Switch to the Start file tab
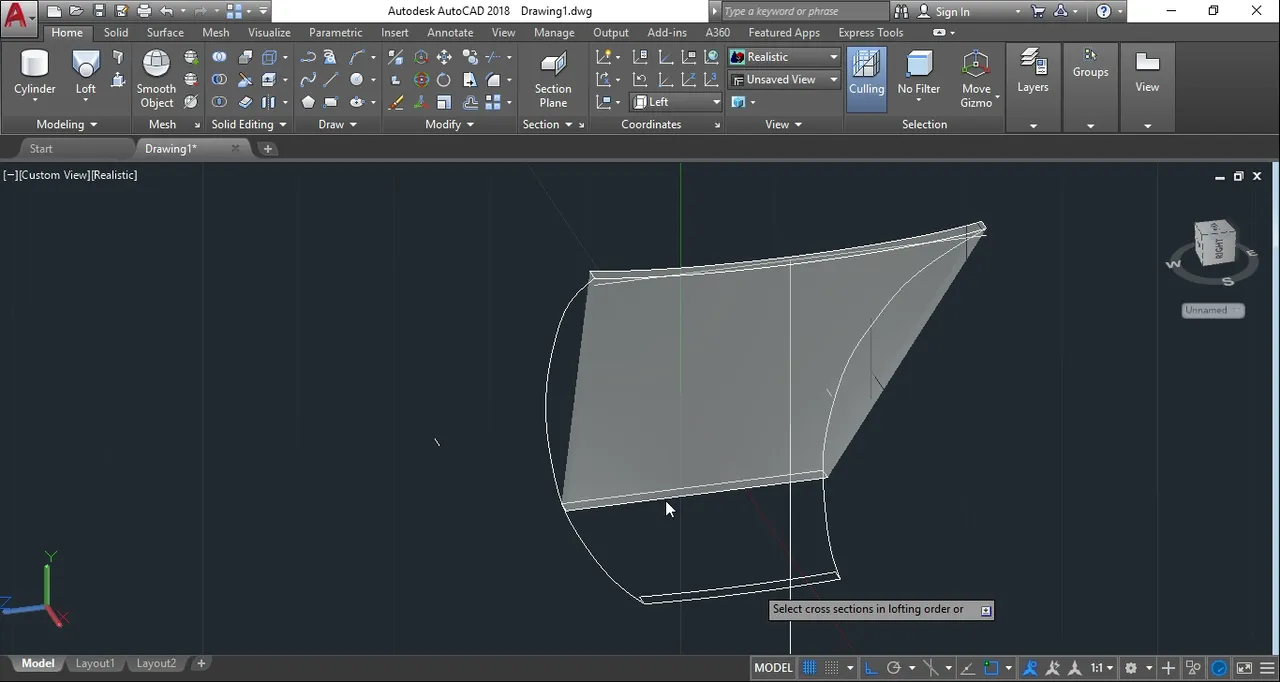This screenshot has height=682, width=1280. pyautogui.click(x=41, y=148)
